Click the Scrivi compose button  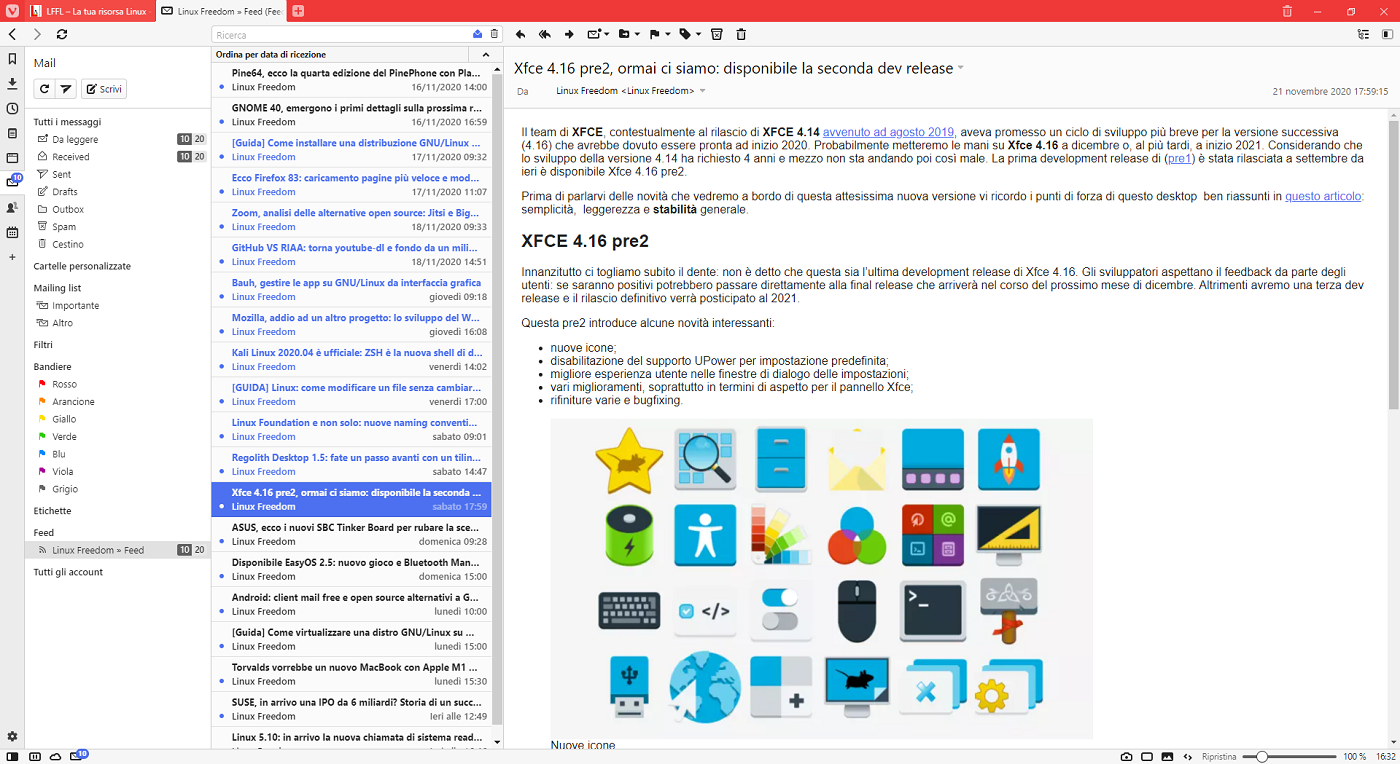click(104, 89)
